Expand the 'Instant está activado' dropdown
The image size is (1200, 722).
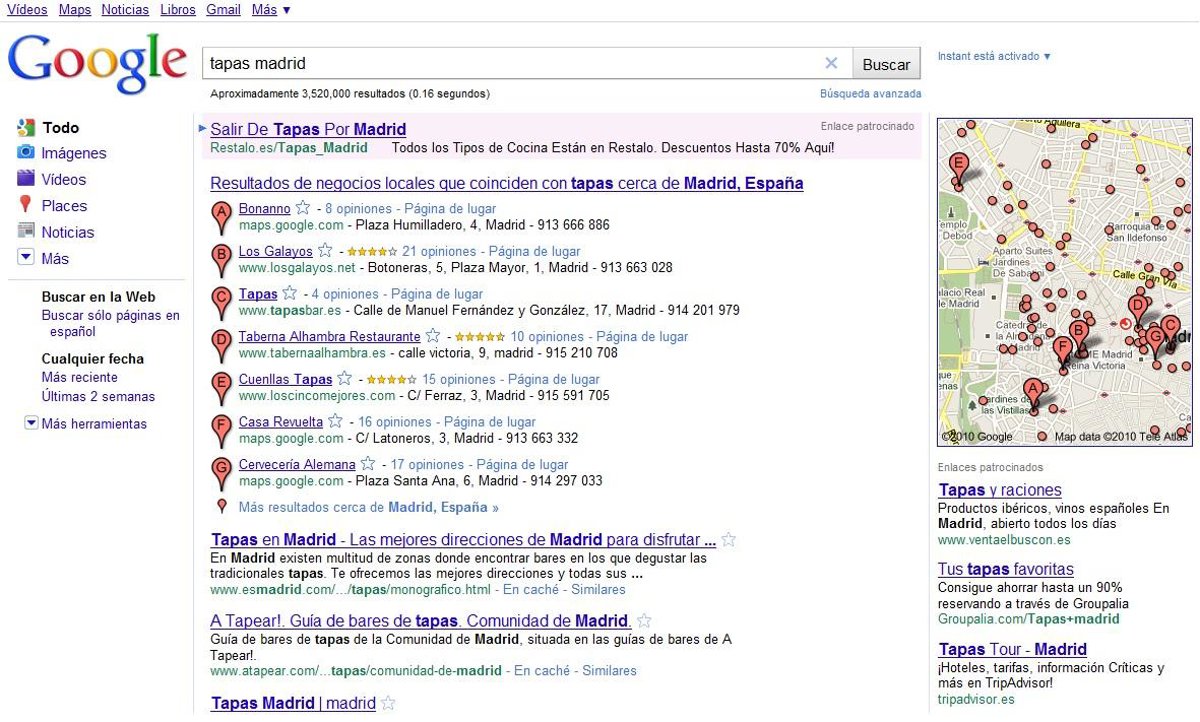[994, 57]
